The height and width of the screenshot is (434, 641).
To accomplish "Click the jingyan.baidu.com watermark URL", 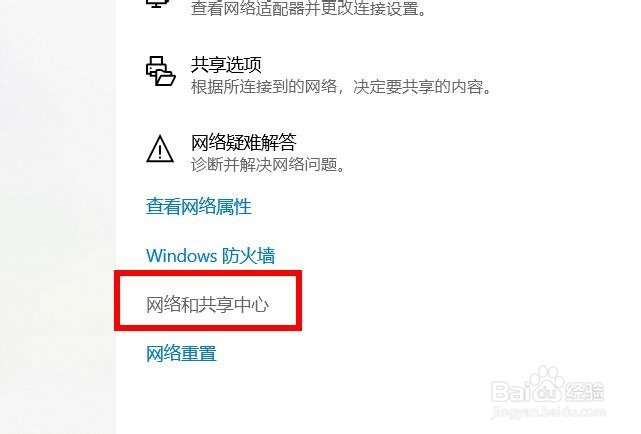I will click(549, 411).
